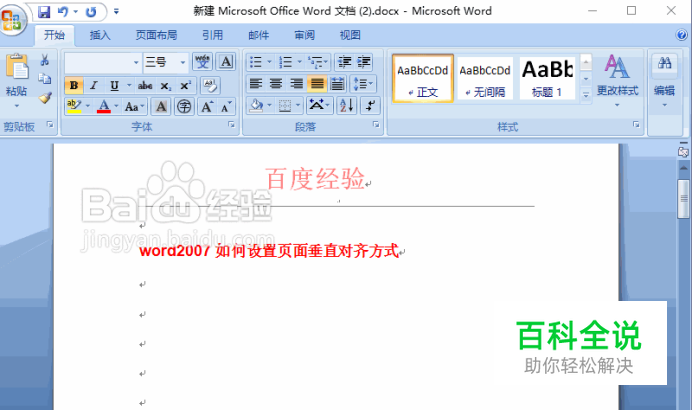This screenshot has height=410, width=692.
Task: Expand the styles gallery more arrow
Action: [586, 95]
